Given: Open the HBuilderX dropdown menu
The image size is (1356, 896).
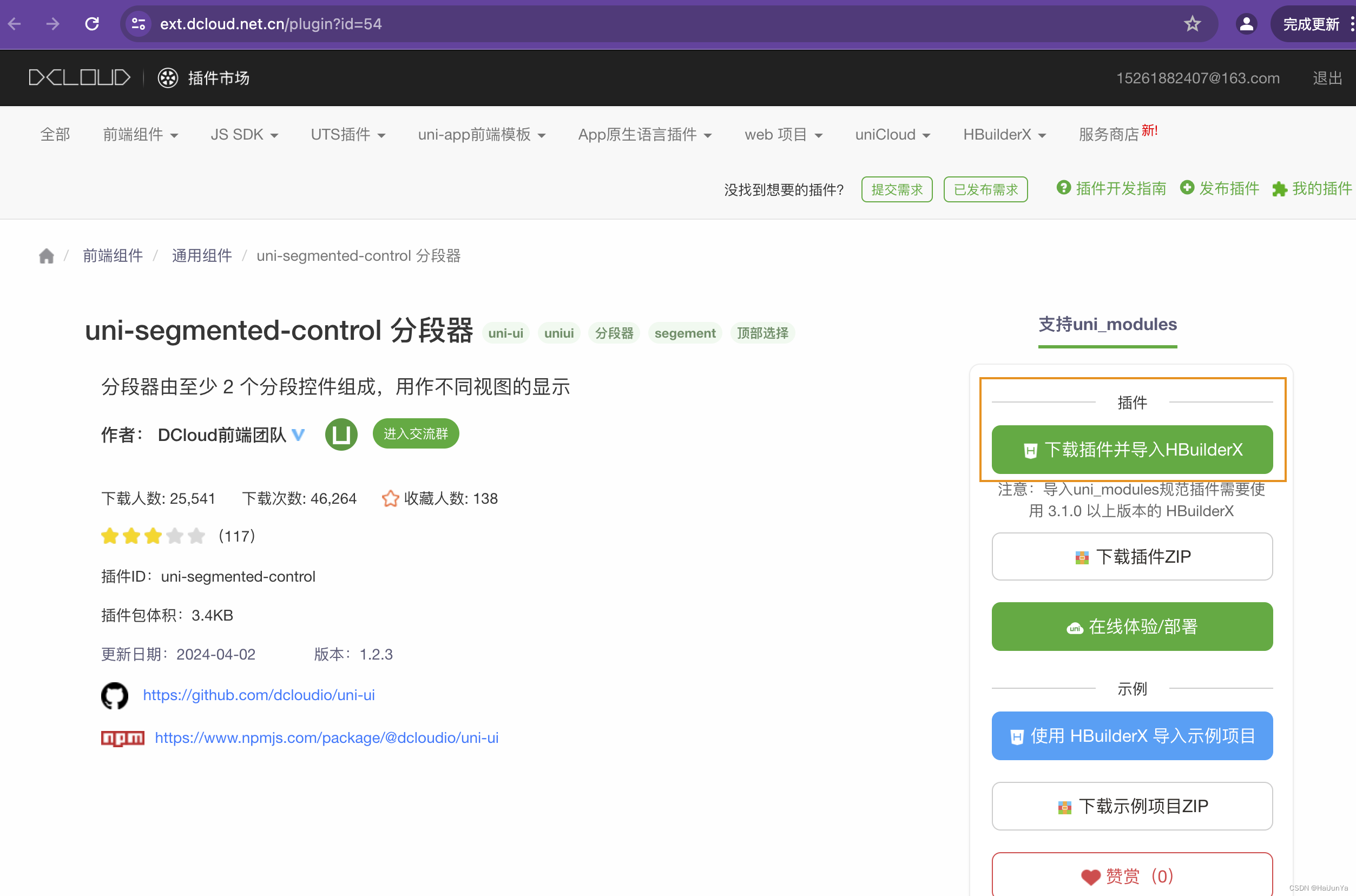Looking at the screenshot, I should tap(1005, 135).
